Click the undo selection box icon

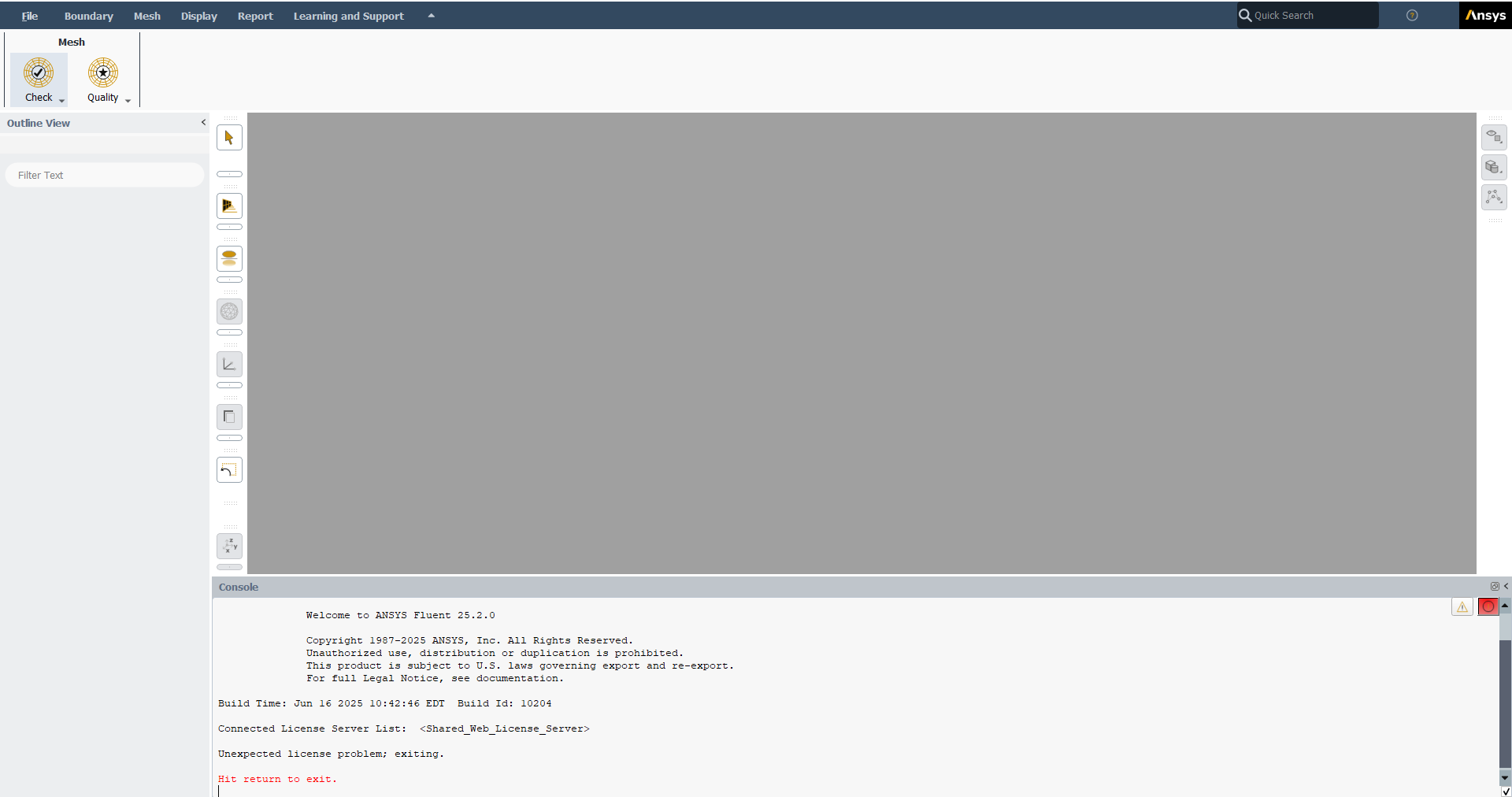pos(229,470)
